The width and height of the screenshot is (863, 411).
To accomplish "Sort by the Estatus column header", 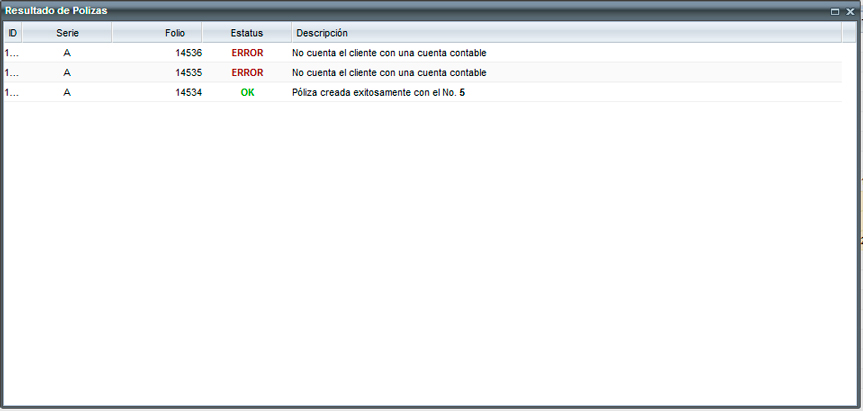I will [247, 33].
